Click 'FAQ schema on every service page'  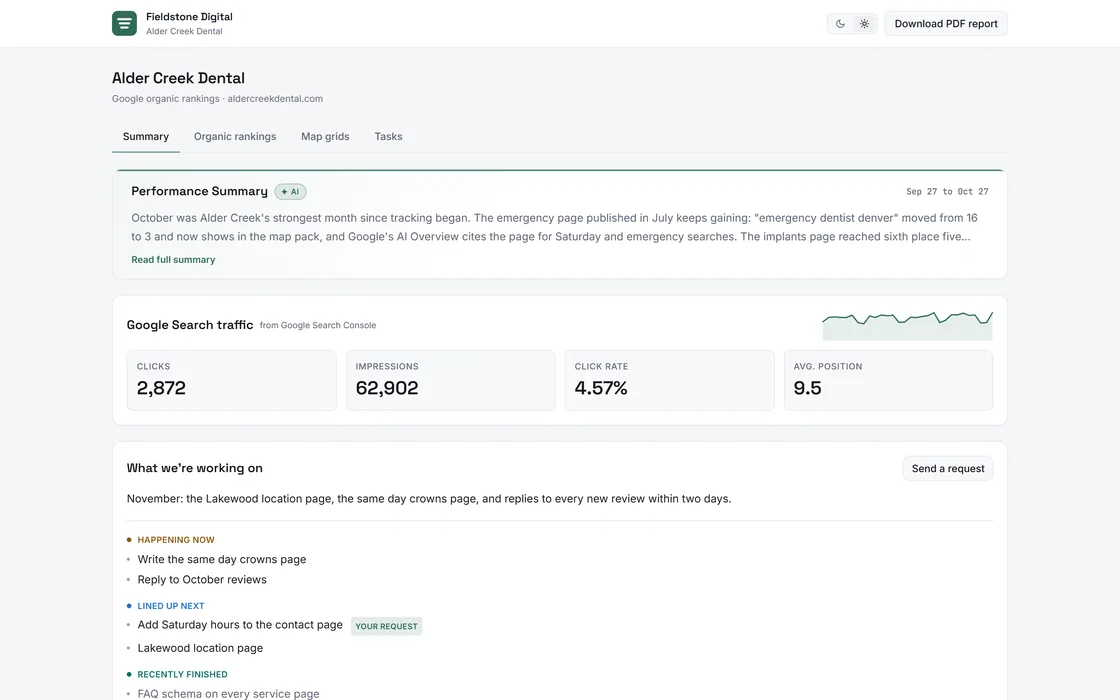click(229, 694)
